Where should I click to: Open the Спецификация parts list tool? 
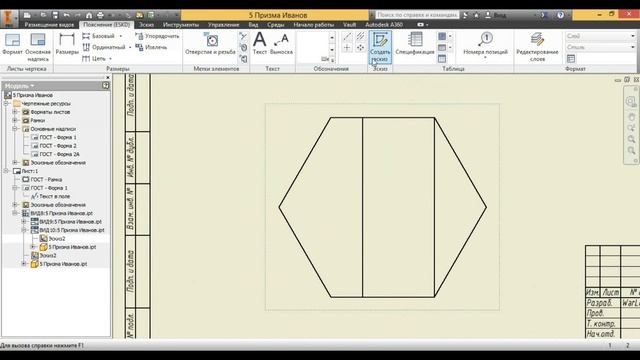(x=415, y=44)
